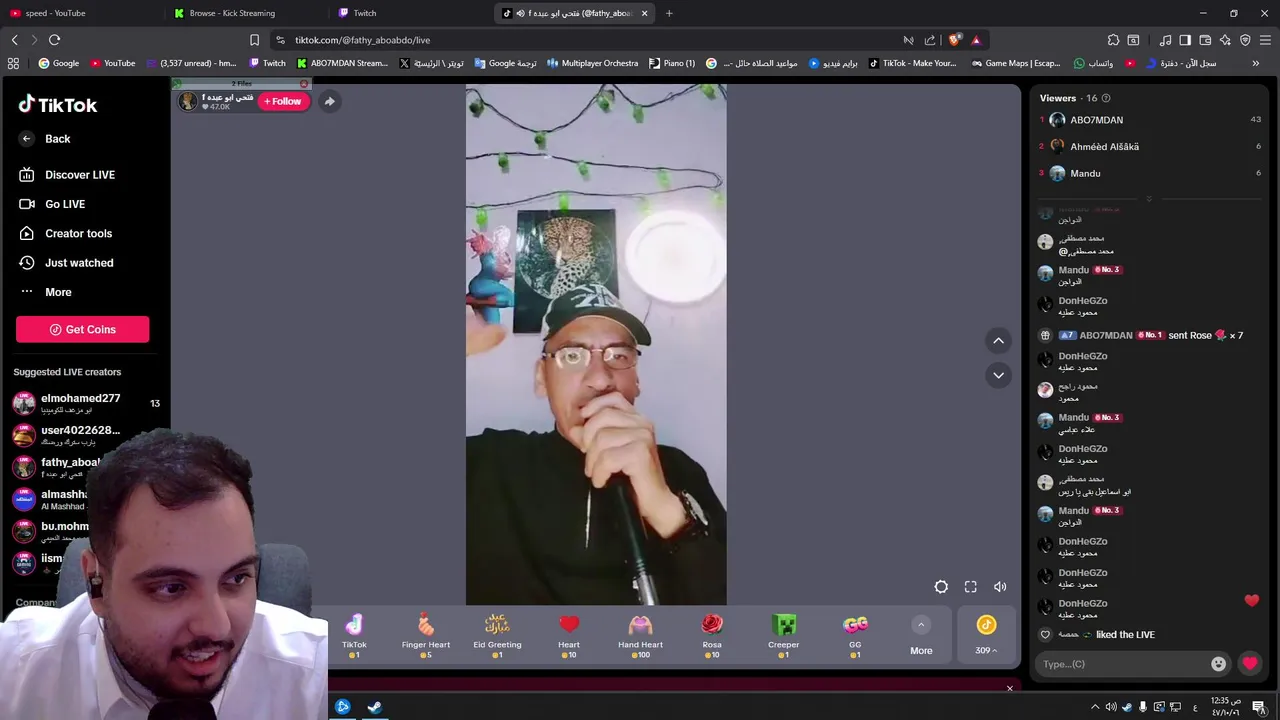
Task: Open Creator tools
Action: pos(66,233)
